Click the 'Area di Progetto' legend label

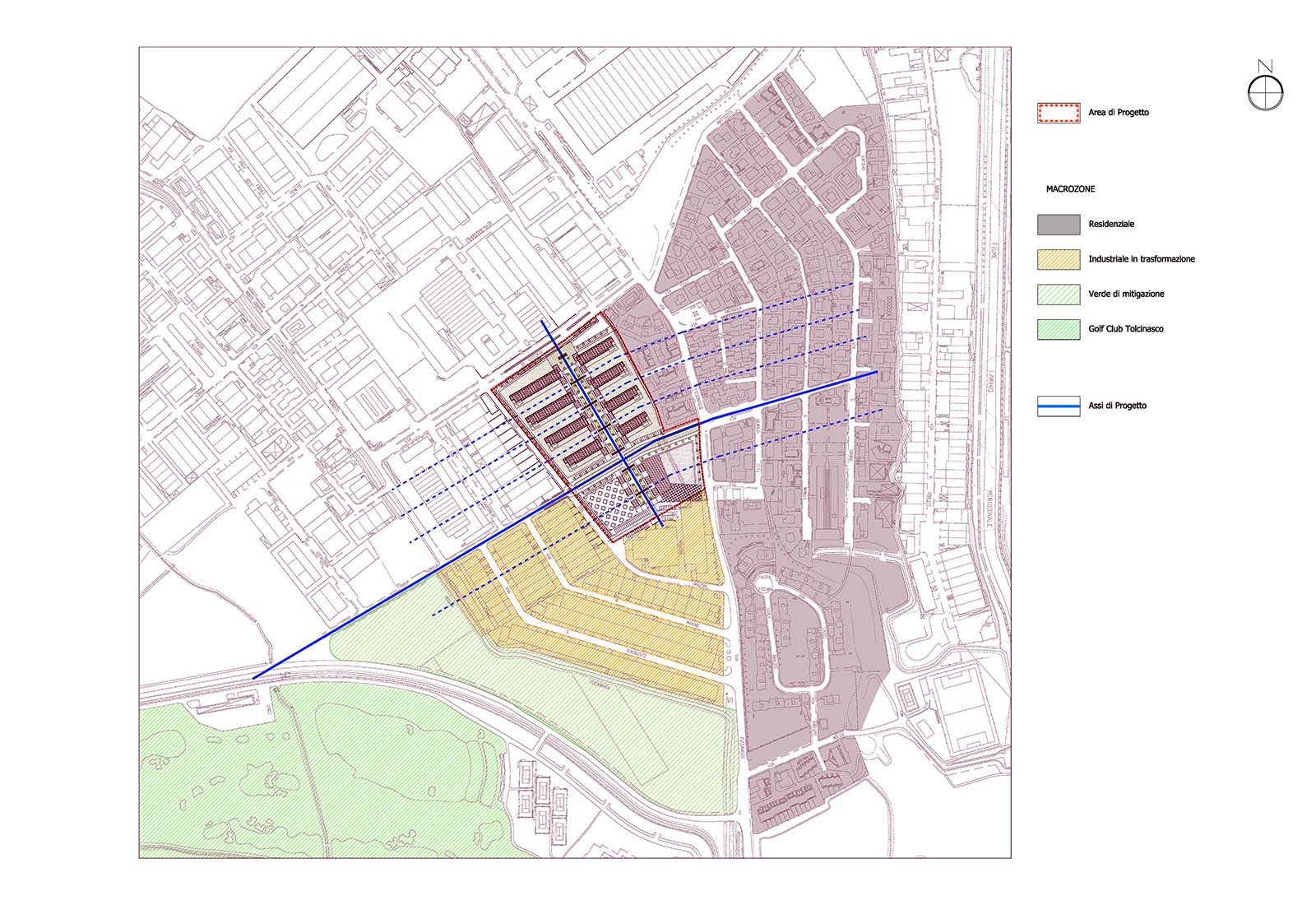coord(1119,113)
